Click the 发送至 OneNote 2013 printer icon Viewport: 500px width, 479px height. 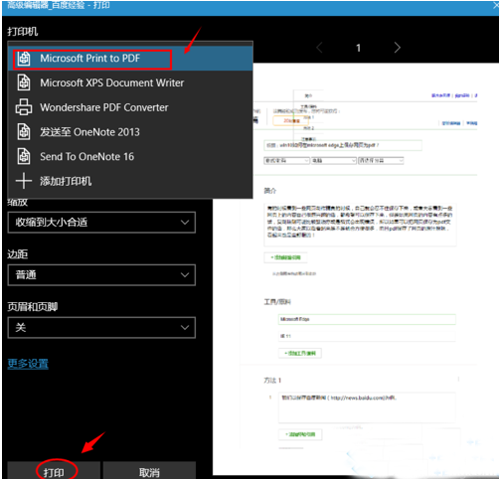pos(24,132)
